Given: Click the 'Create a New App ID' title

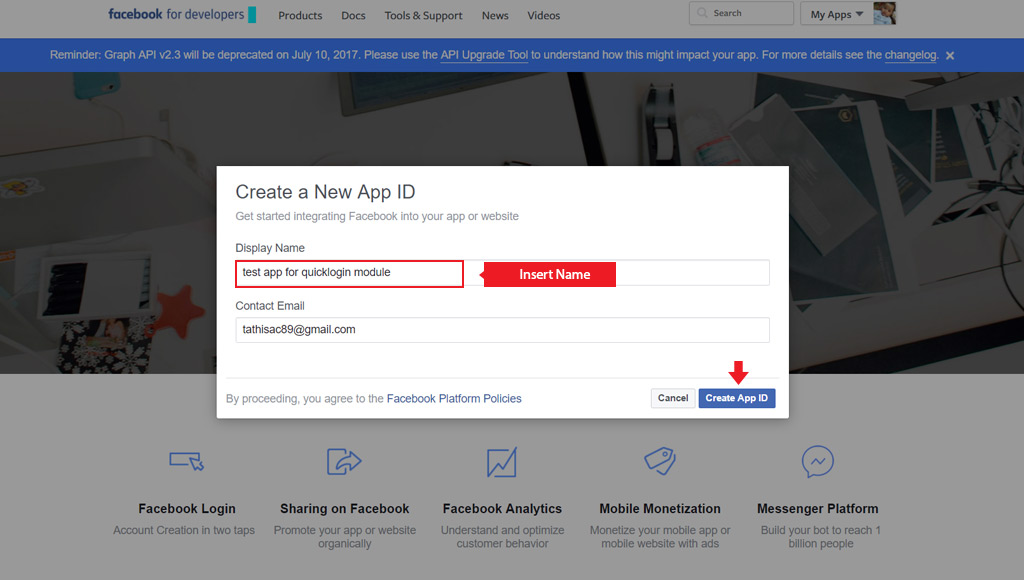Looking at the screenshot, I should pyautogui.click(x=325, y=192).
